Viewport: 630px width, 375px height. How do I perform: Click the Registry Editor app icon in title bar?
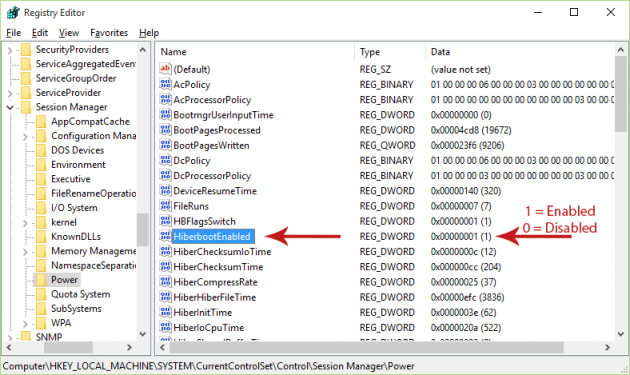point(13,12)
